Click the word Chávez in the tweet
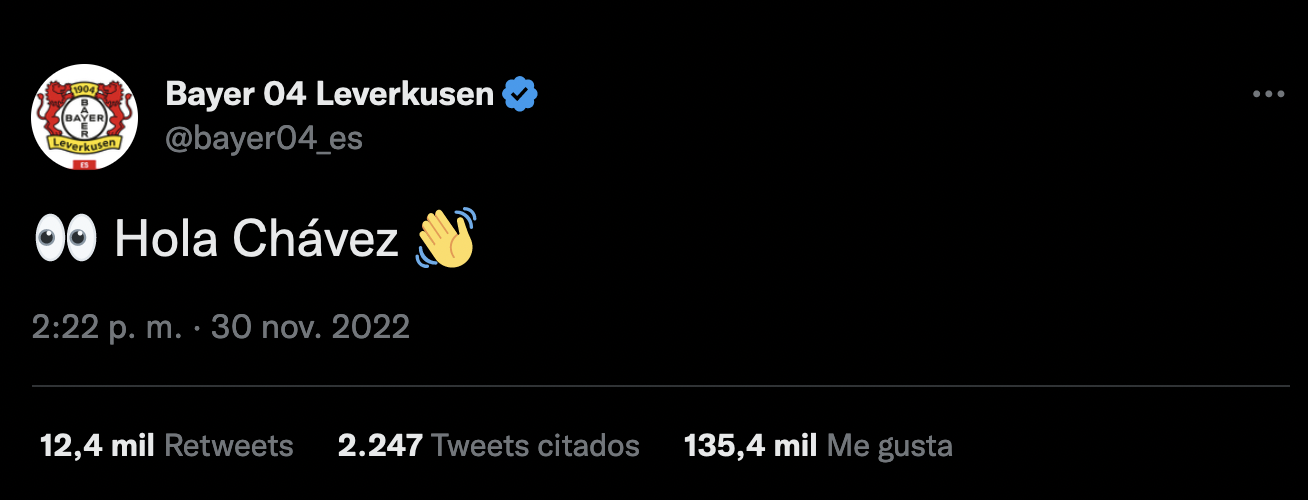 point(315,240)
